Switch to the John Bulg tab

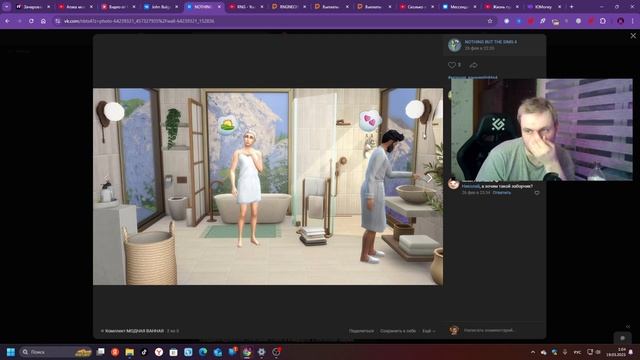pos(161,7)
